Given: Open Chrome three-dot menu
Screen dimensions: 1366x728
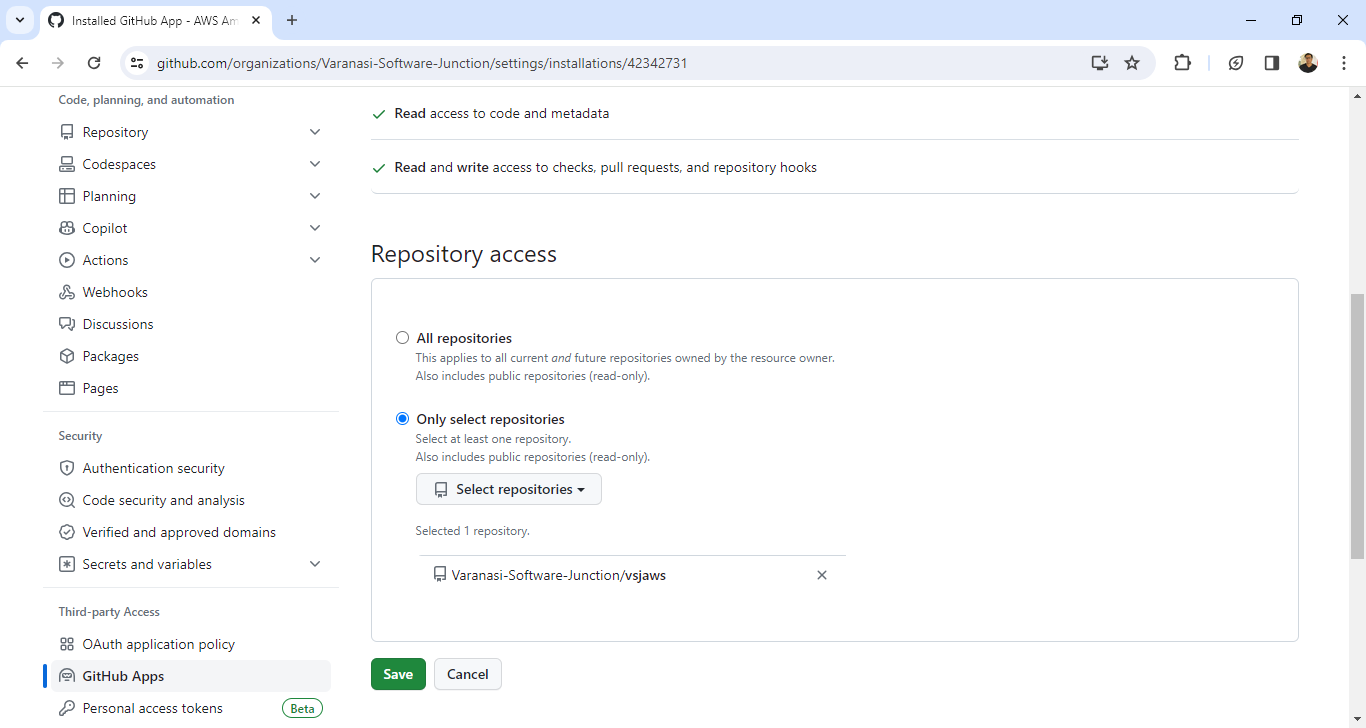Looking at the screenshot, I should click(1344, 63).
